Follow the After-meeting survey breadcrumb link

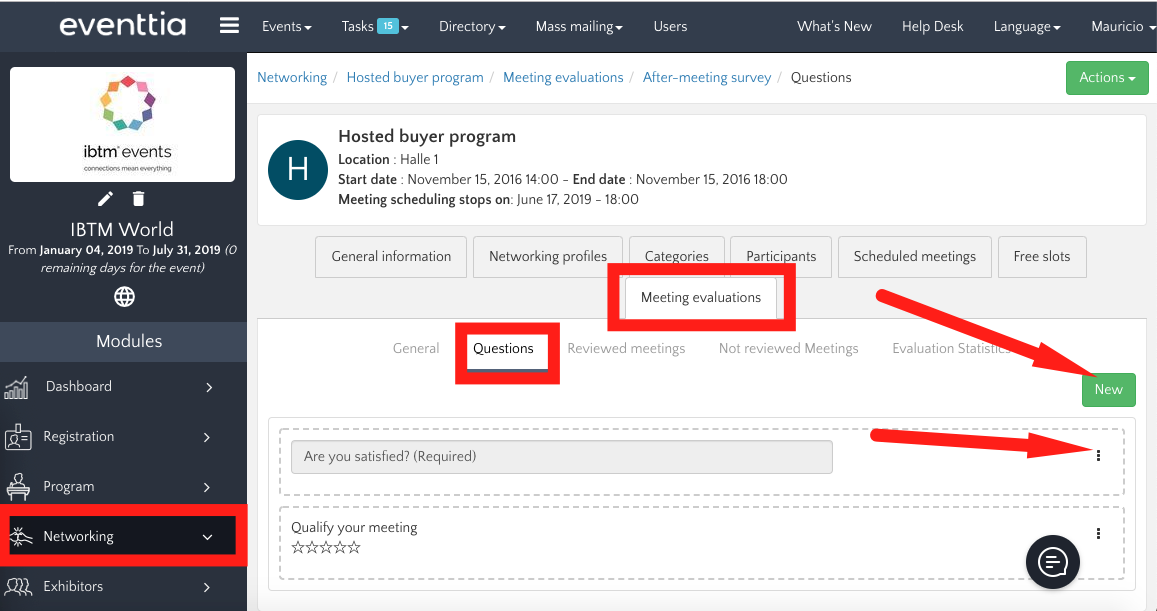707,78
